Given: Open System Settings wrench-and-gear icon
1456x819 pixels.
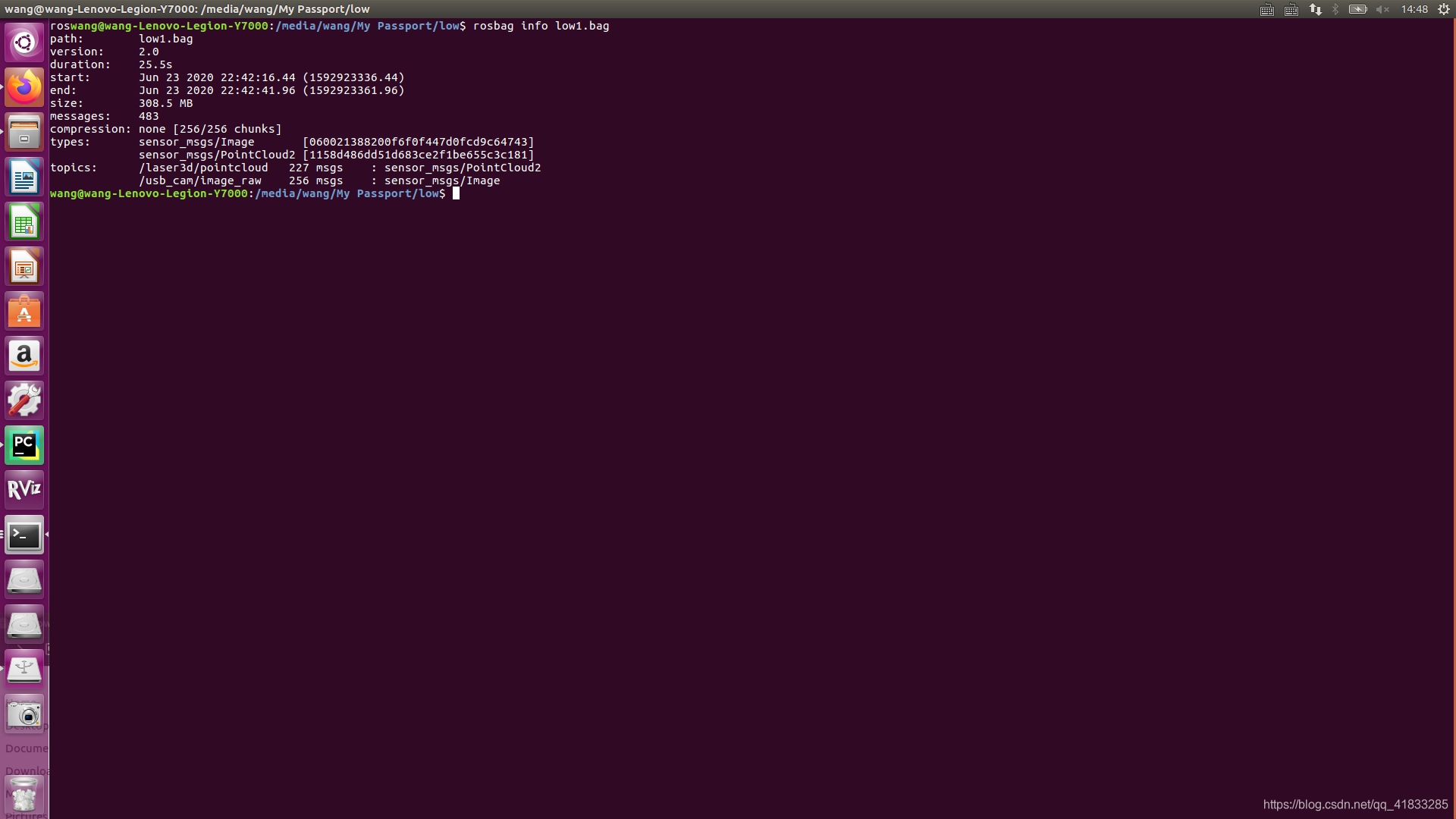Looking at the screenshot, I should [x=24, y=400].
